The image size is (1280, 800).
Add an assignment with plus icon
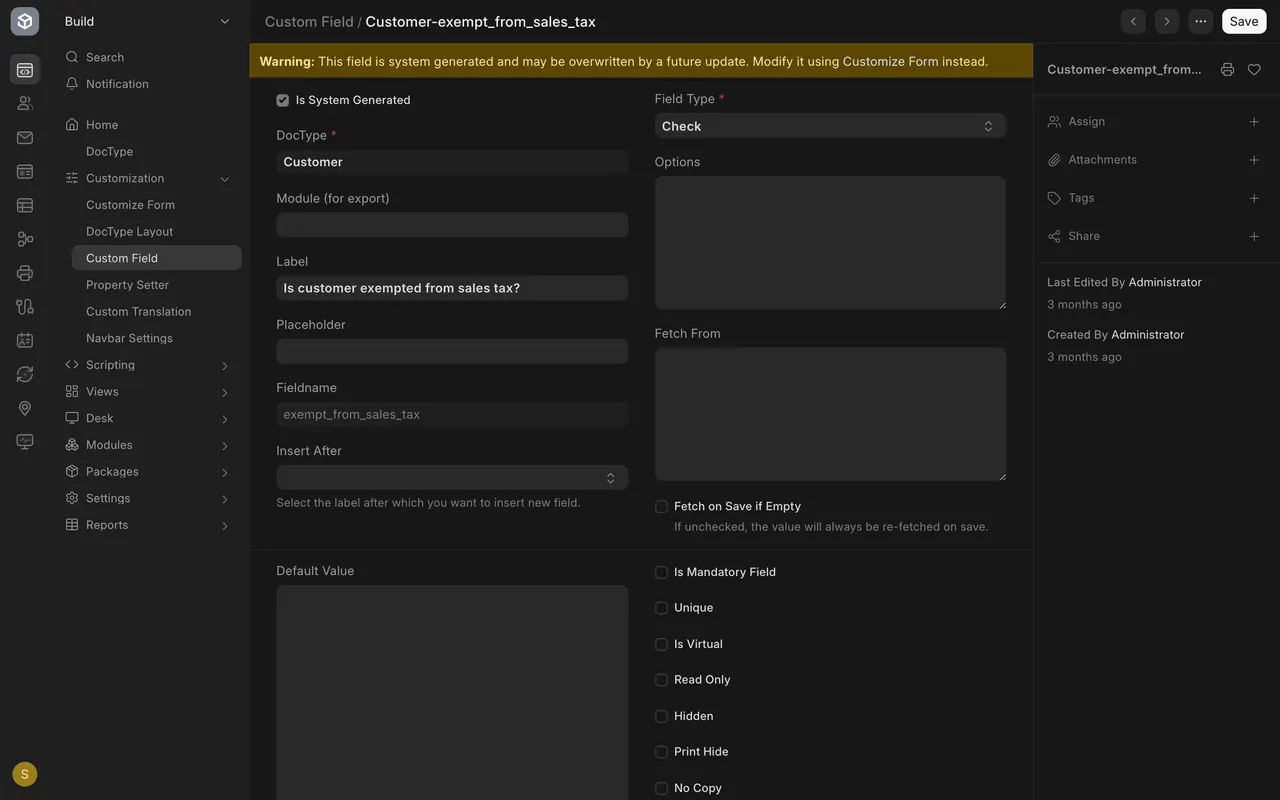click(1254, 121)
